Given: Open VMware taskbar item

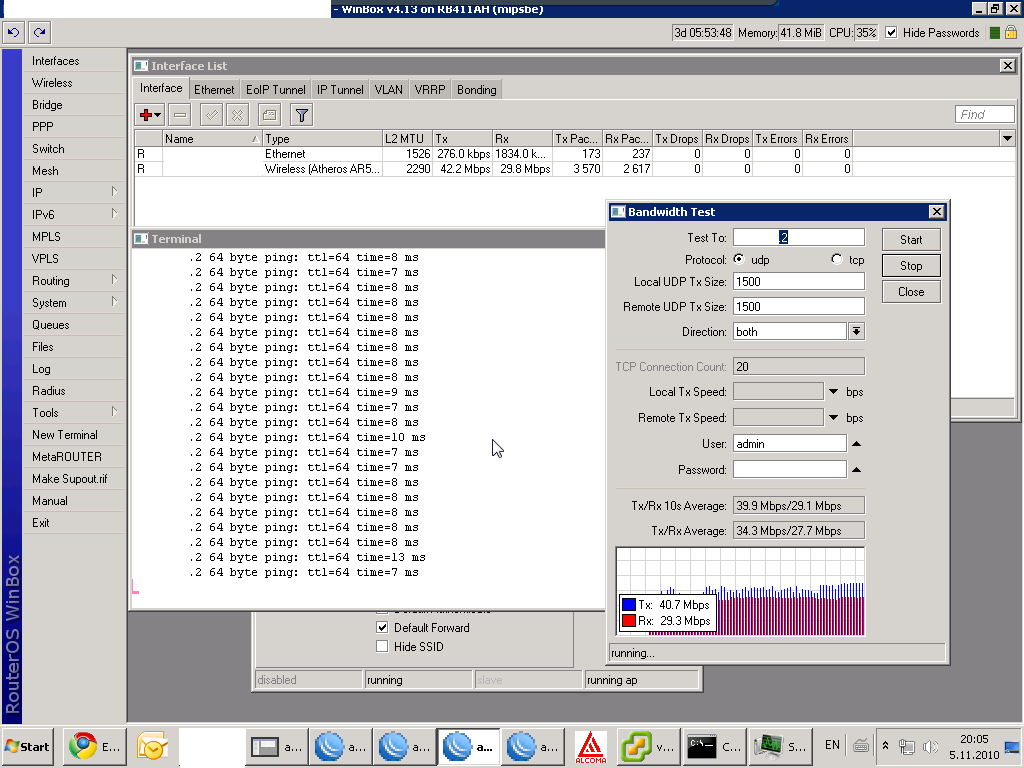Looking at the screenshot, I should (649, 746).
